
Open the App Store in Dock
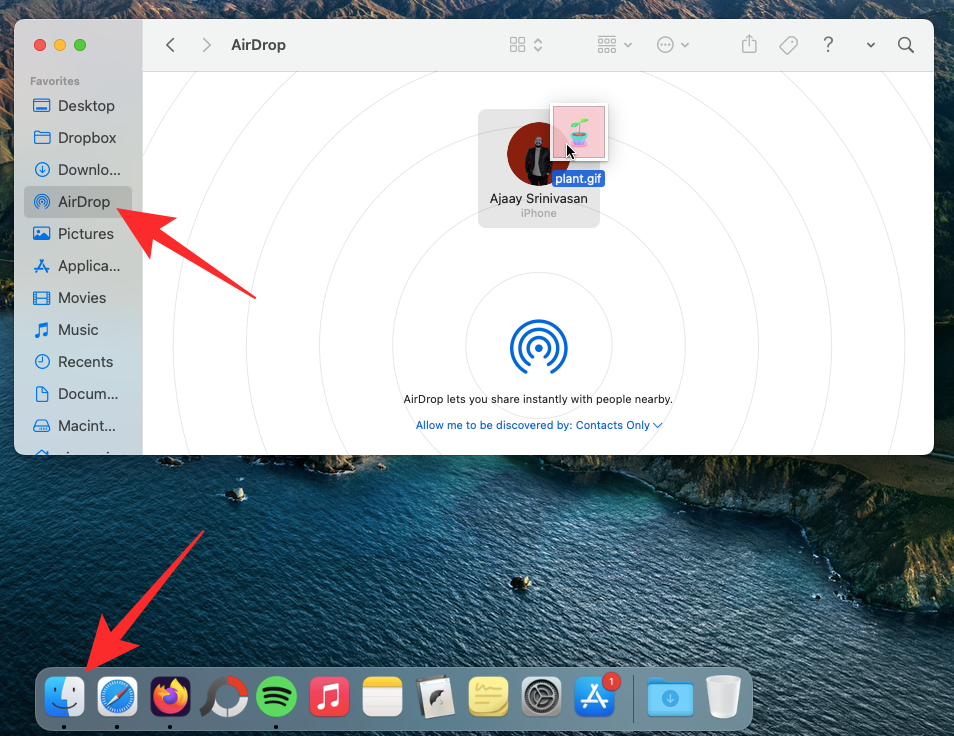pyautogui.click(x=595, y=696)
